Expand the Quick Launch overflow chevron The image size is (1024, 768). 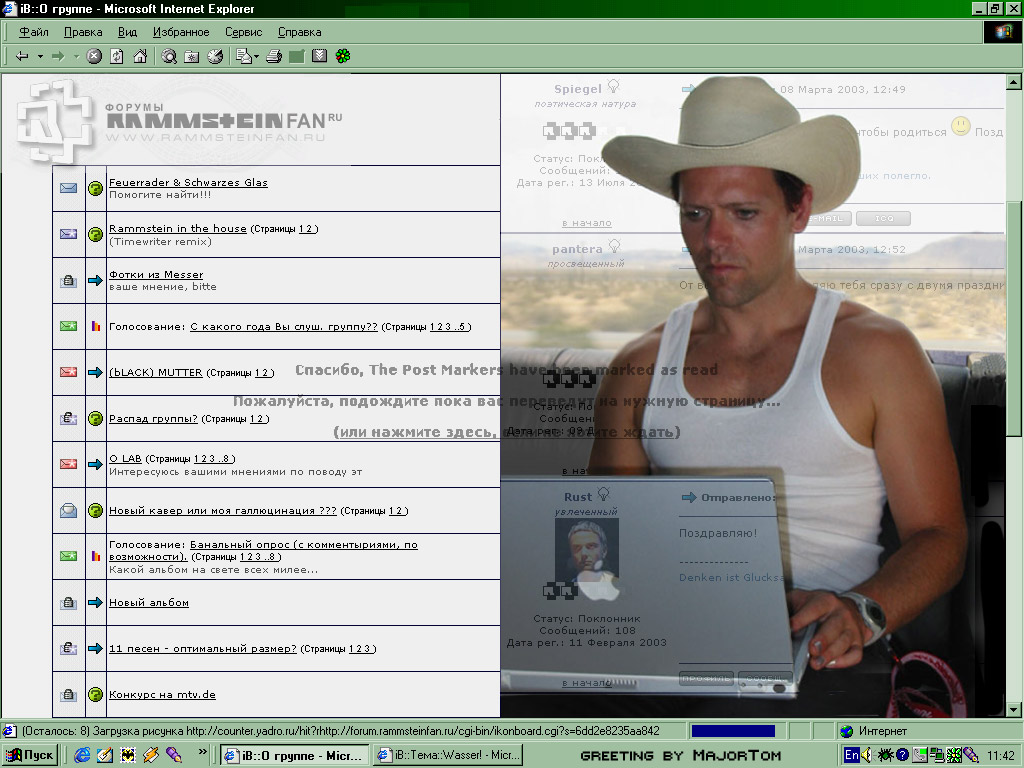click(203, 750)
